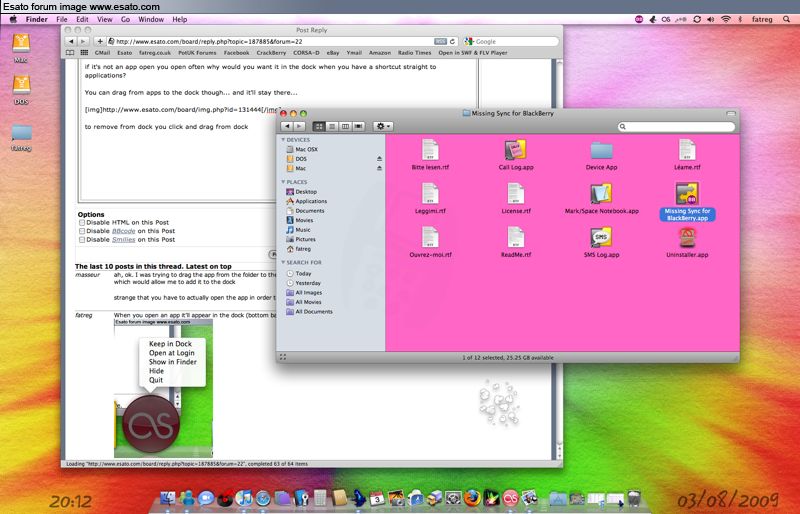Switch Finder window to column view
Image resolution: width=800 pixels, height=514 pixels.
[345, 126]
